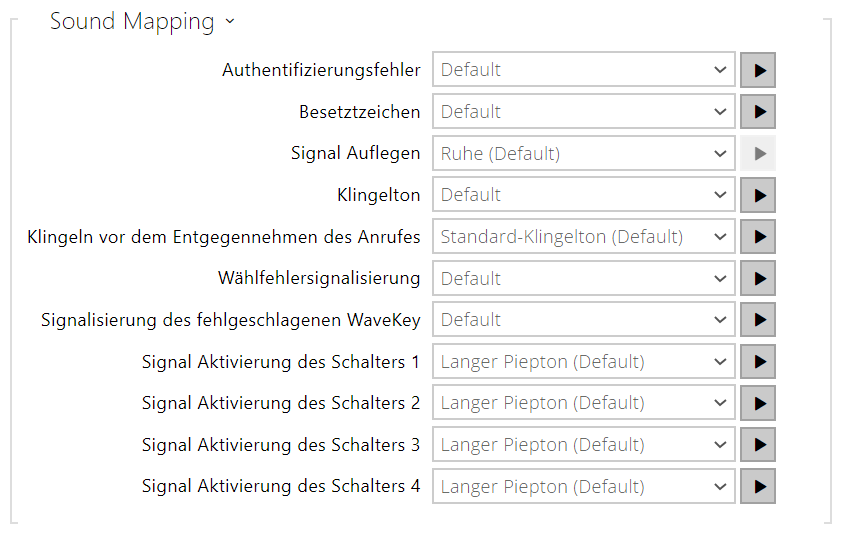The image size is (843, 540).
Task: Play the Standard-Klingelton preview before call pickup
Action: 758,237
